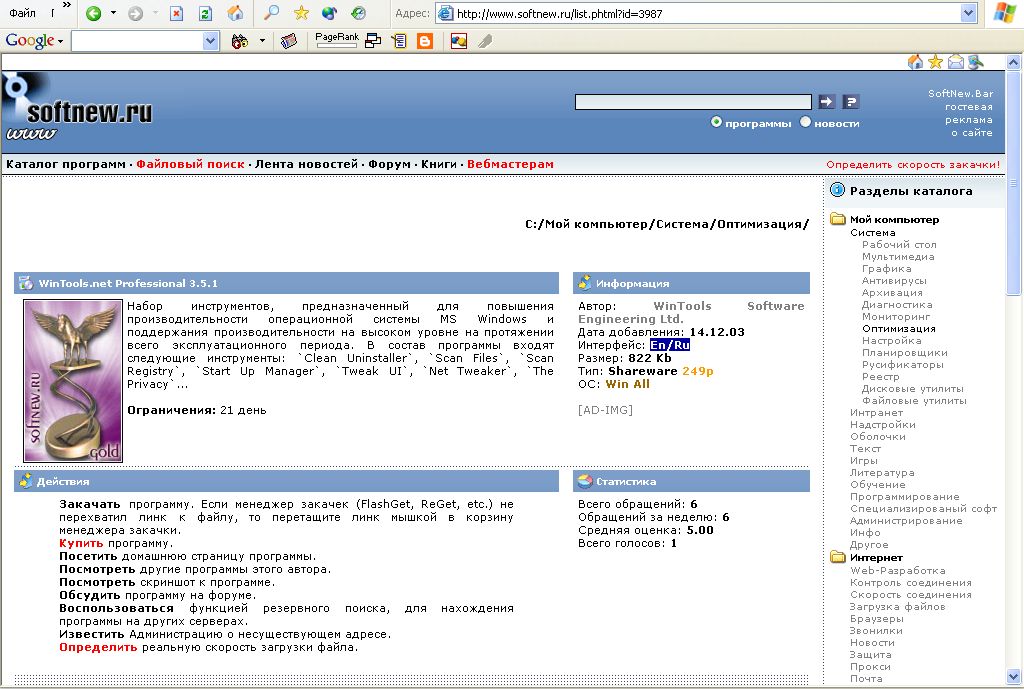Stop page loading with the red X icon

176,13
